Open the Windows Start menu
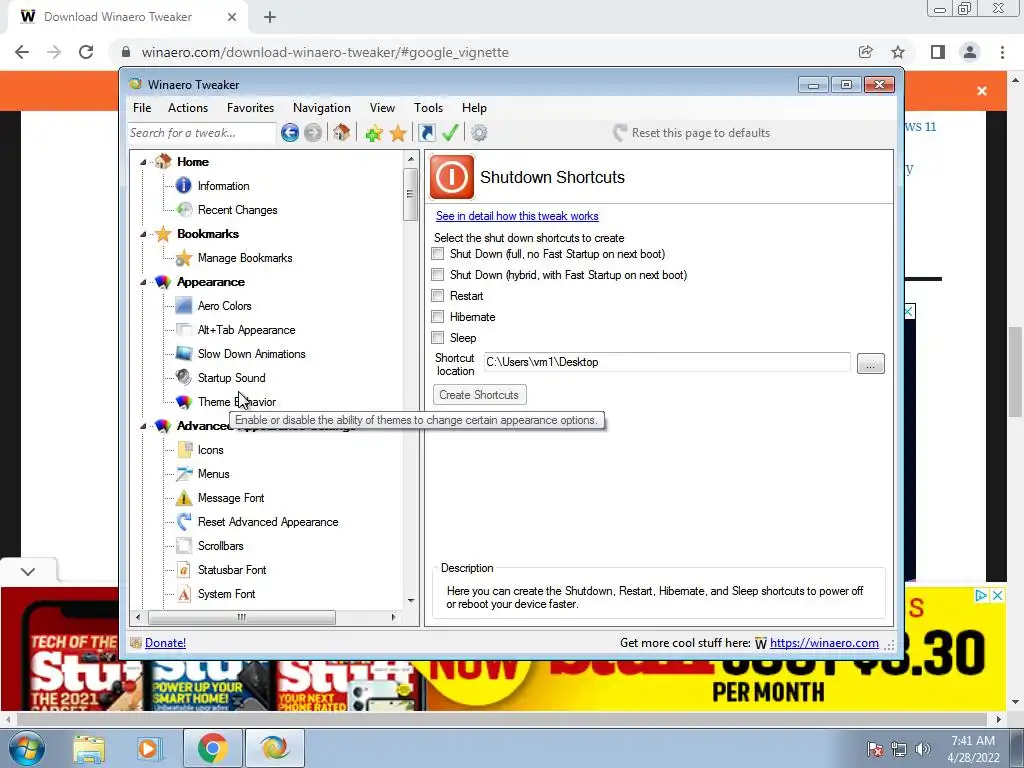Image resolution: width=1024 pixels, height=768 pixels. [x=26, y=748]
